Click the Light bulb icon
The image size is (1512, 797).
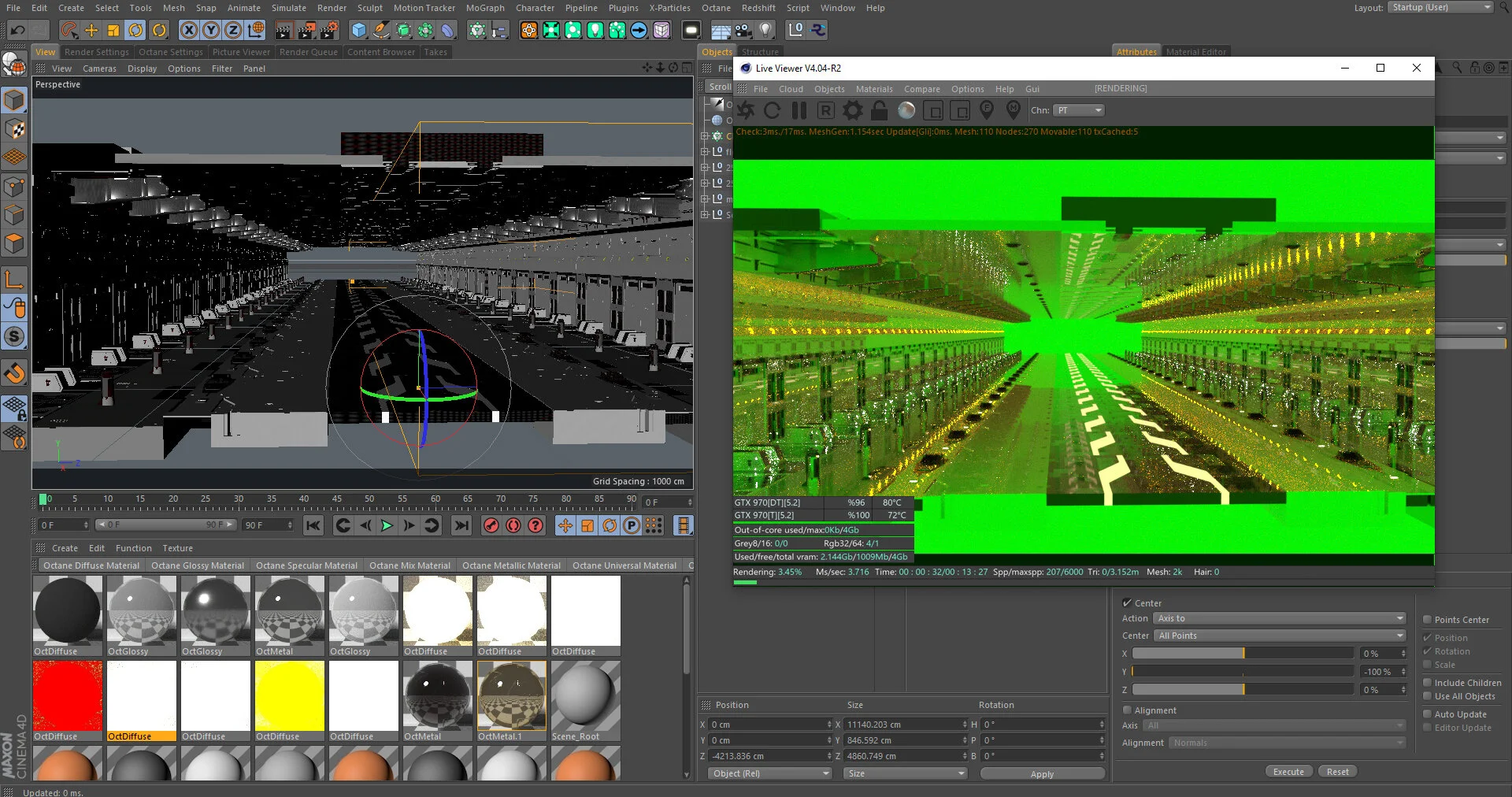point(765,31)
